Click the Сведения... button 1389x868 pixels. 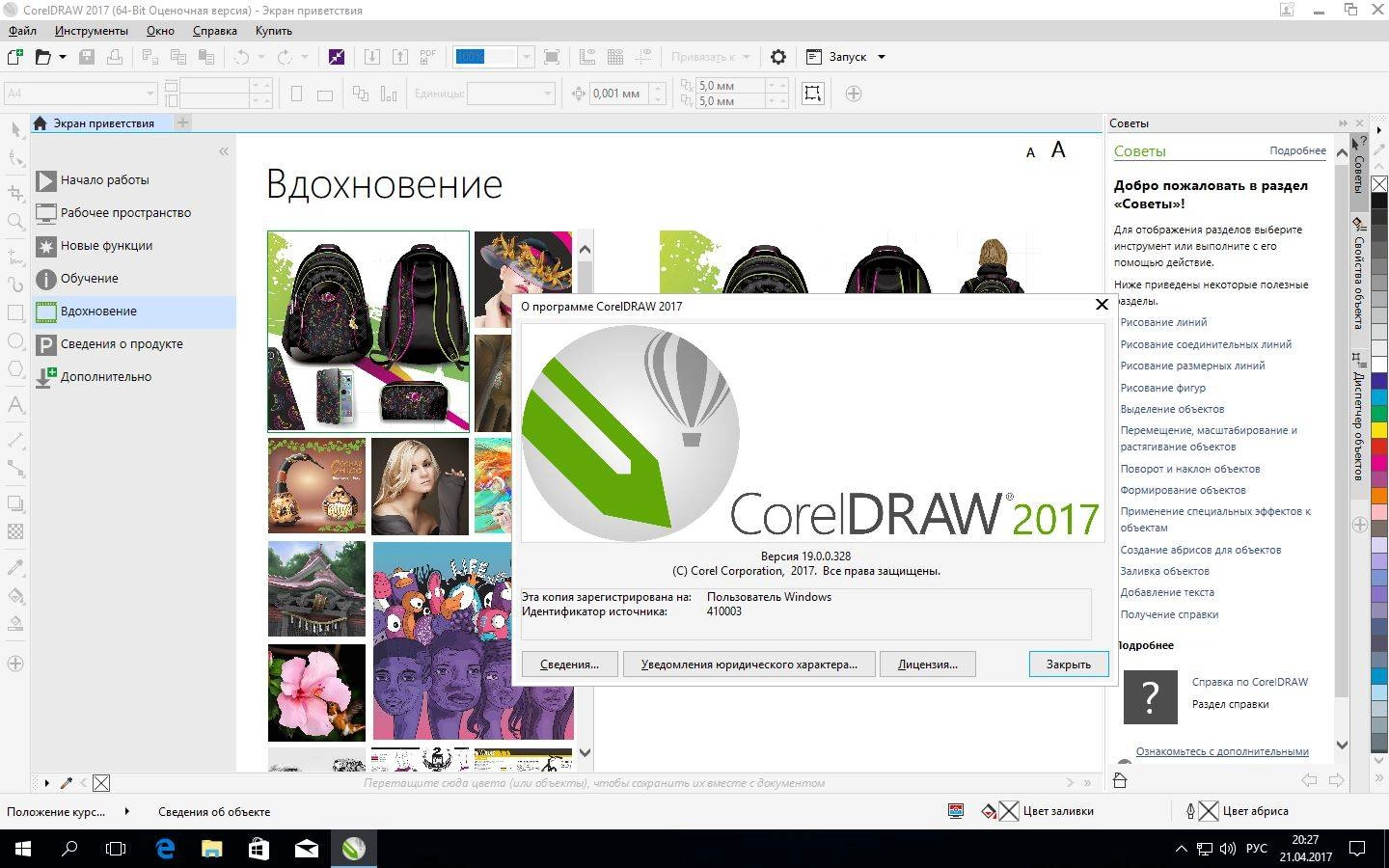(x=569, y=665)
